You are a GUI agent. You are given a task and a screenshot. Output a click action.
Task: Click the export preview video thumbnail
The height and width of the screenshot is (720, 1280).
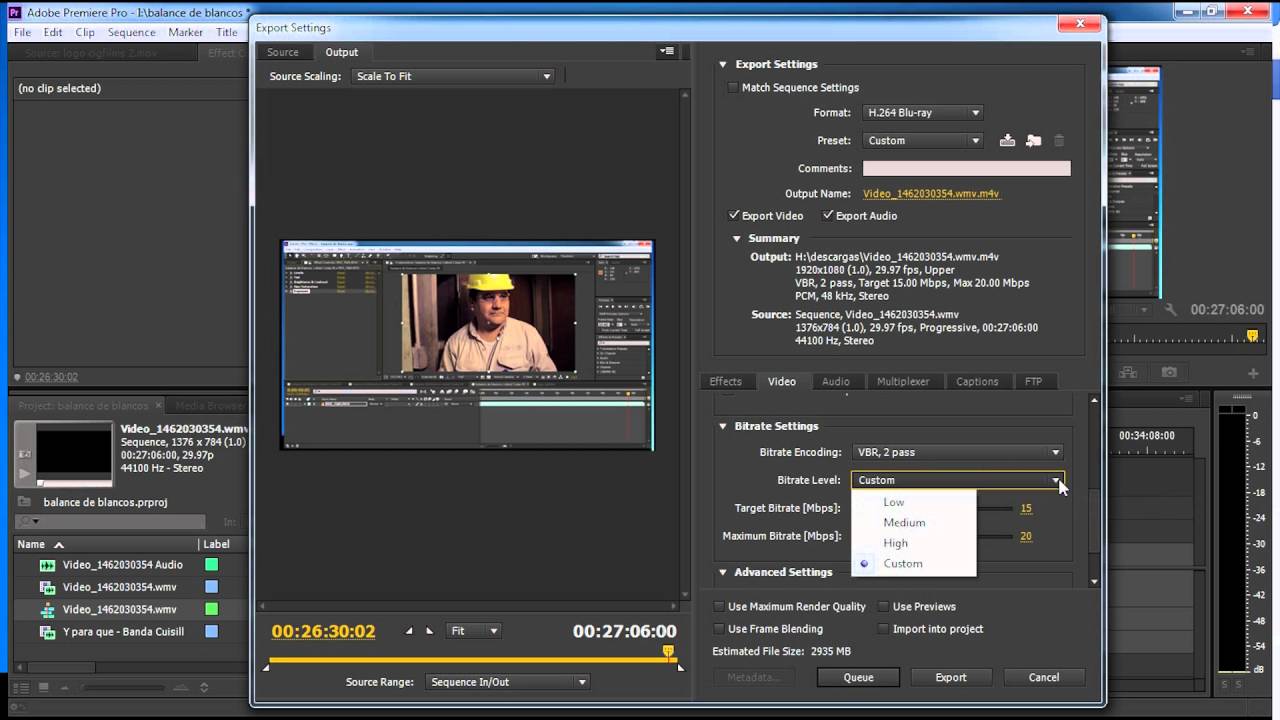click(468, 345)
